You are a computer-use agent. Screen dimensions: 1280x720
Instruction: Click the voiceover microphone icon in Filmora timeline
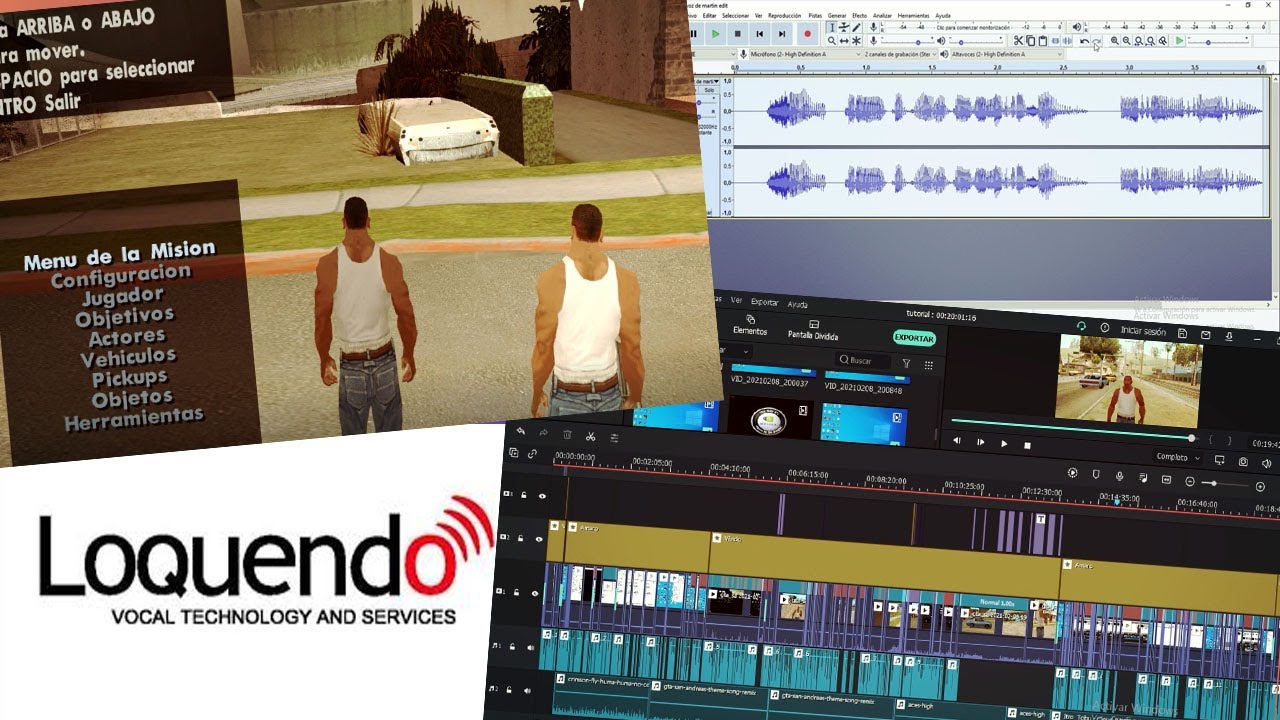[x=1119, y=476]
